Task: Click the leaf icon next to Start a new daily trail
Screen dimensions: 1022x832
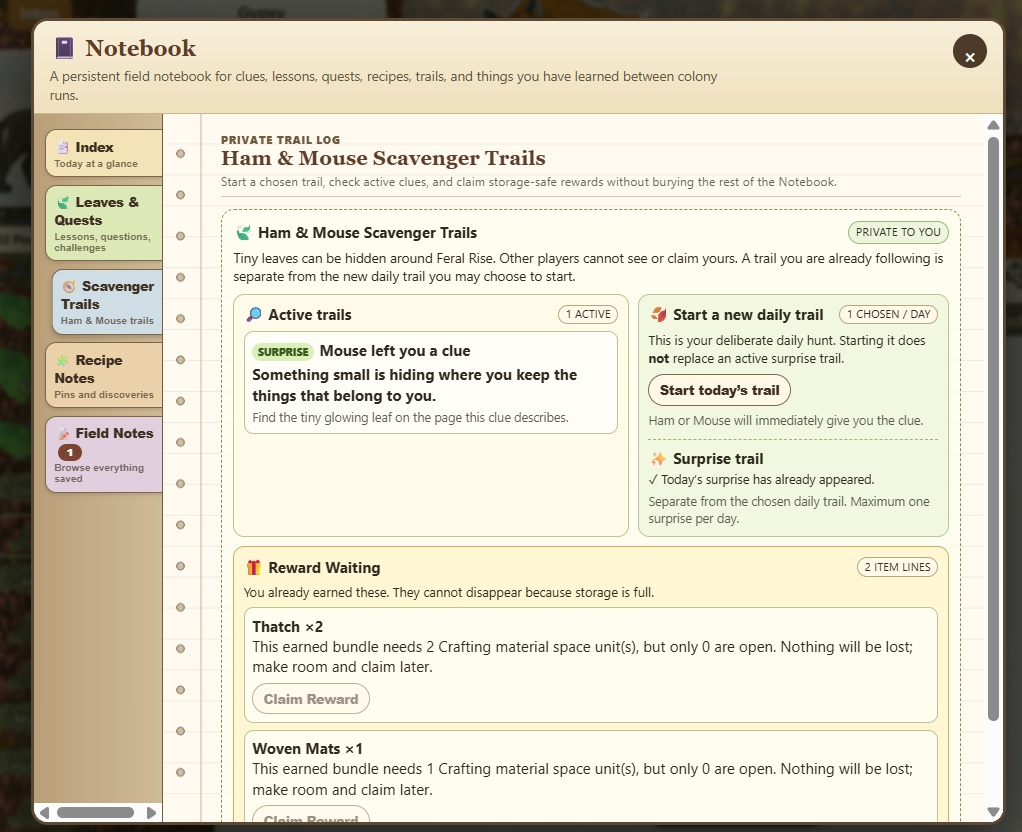Action: (x=658, y=315)
